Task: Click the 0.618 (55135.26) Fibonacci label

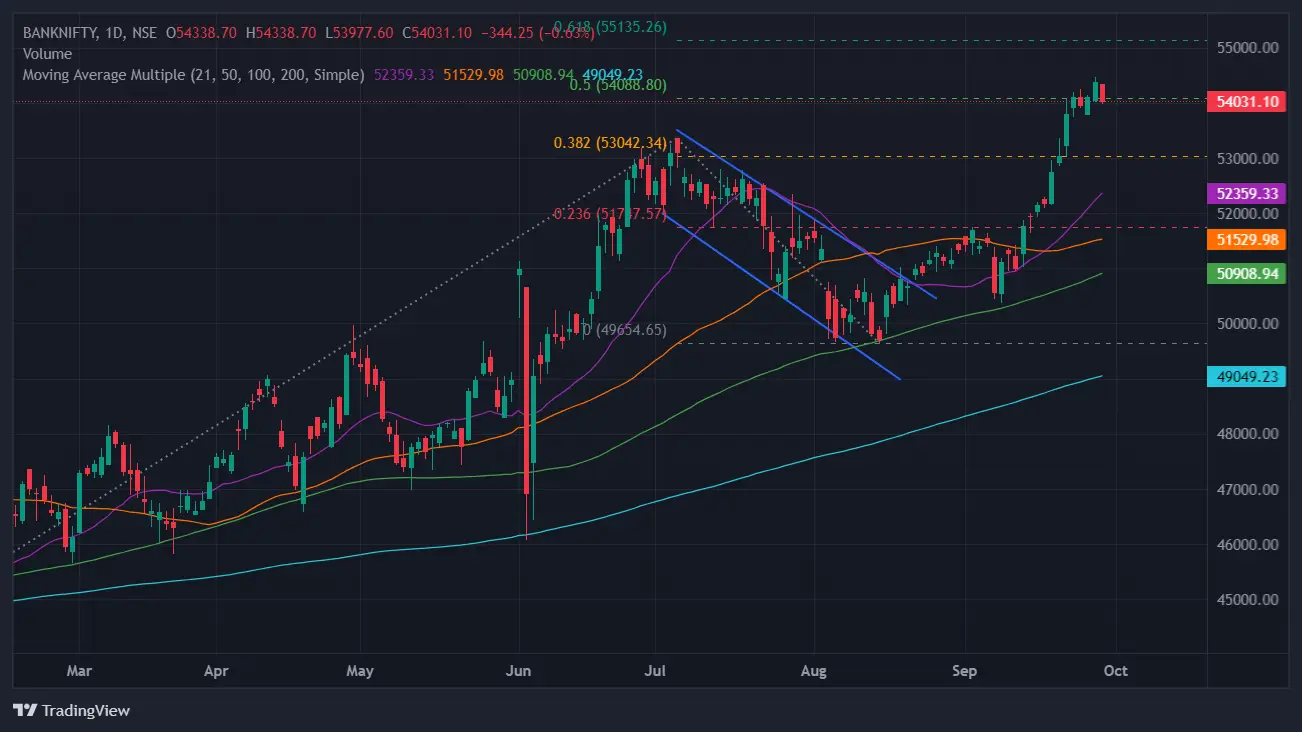Action: (x=610, y=26)
